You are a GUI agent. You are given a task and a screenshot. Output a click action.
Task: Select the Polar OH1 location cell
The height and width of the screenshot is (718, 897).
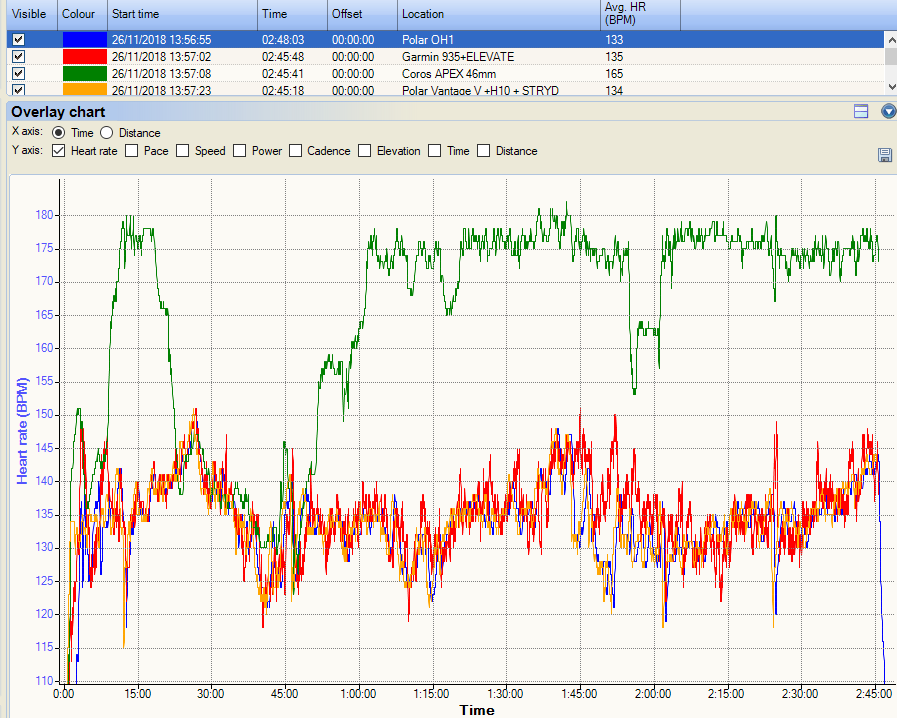[x=427, y=40]
